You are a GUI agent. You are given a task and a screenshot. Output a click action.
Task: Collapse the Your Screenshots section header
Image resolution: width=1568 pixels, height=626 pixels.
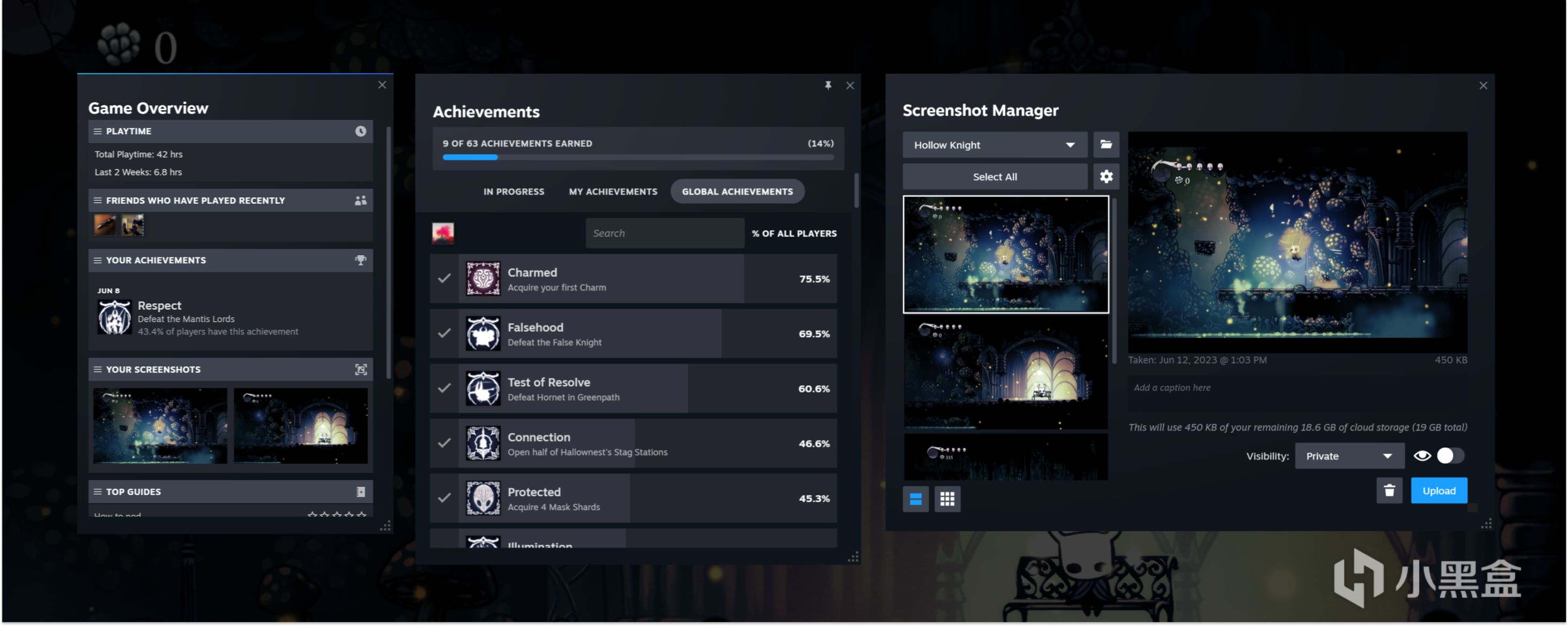pyautogui.click(x=230, y=370)
